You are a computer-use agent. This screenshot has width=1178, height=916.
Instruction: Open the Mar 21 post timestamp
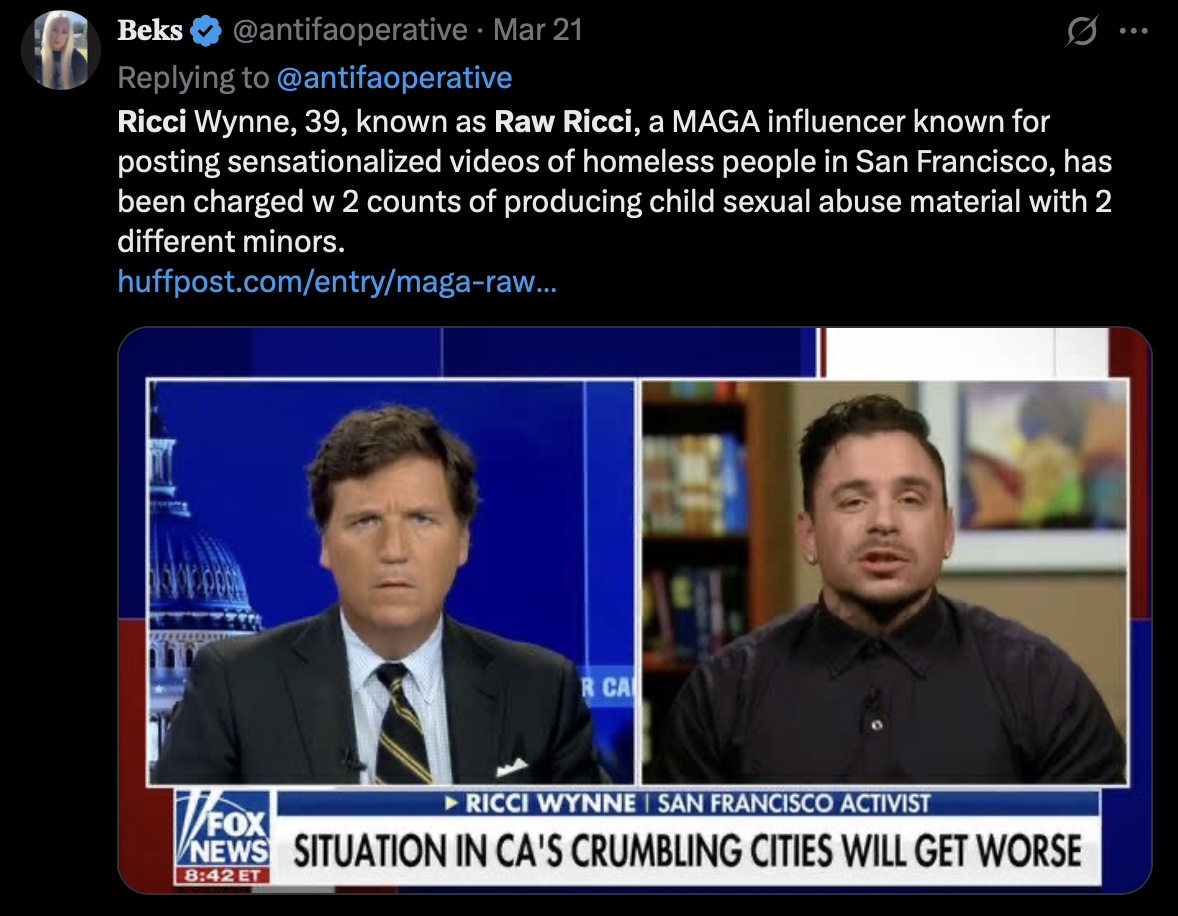(538, 30)
